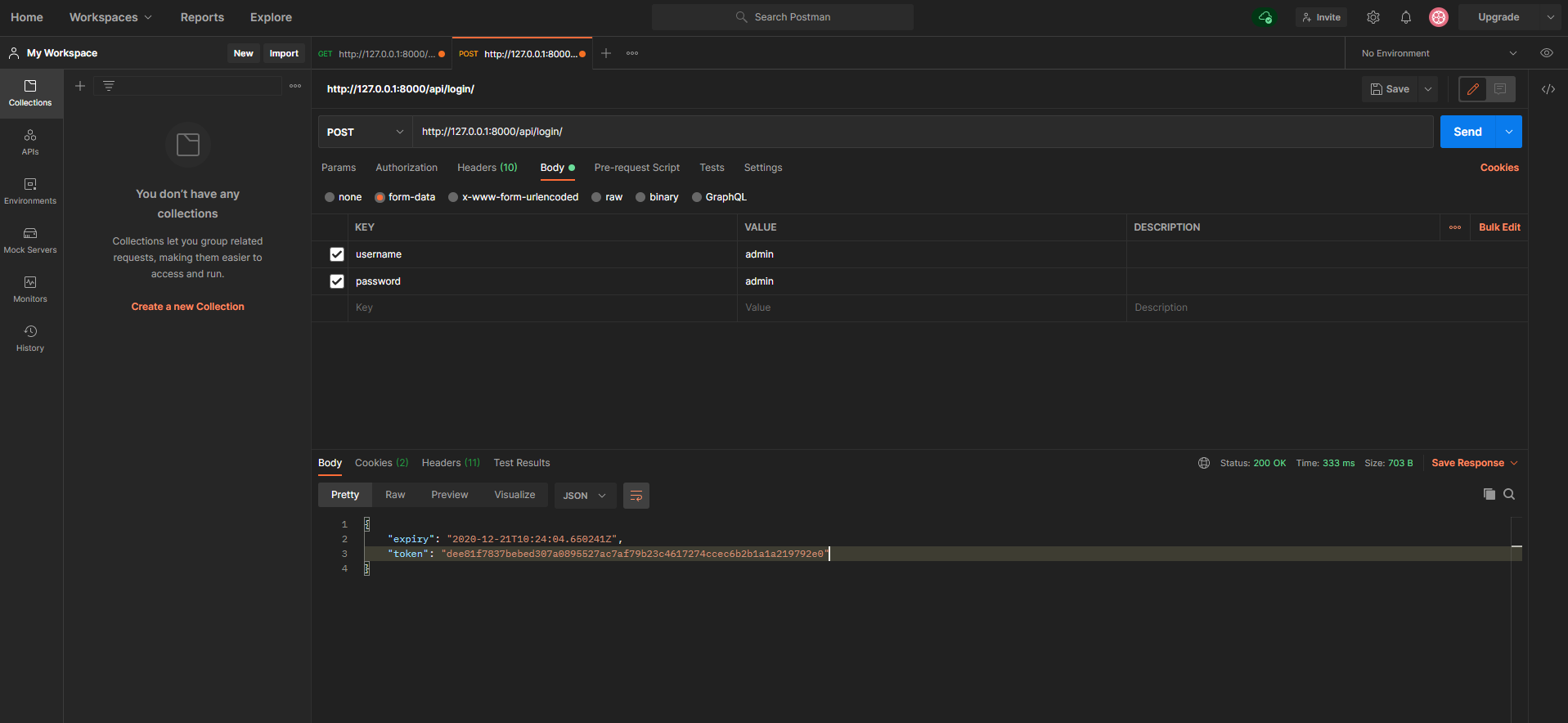Open the History sidebar panel
The width and height of the screenshot is (1568, 723).
click(x=30, y=339)
